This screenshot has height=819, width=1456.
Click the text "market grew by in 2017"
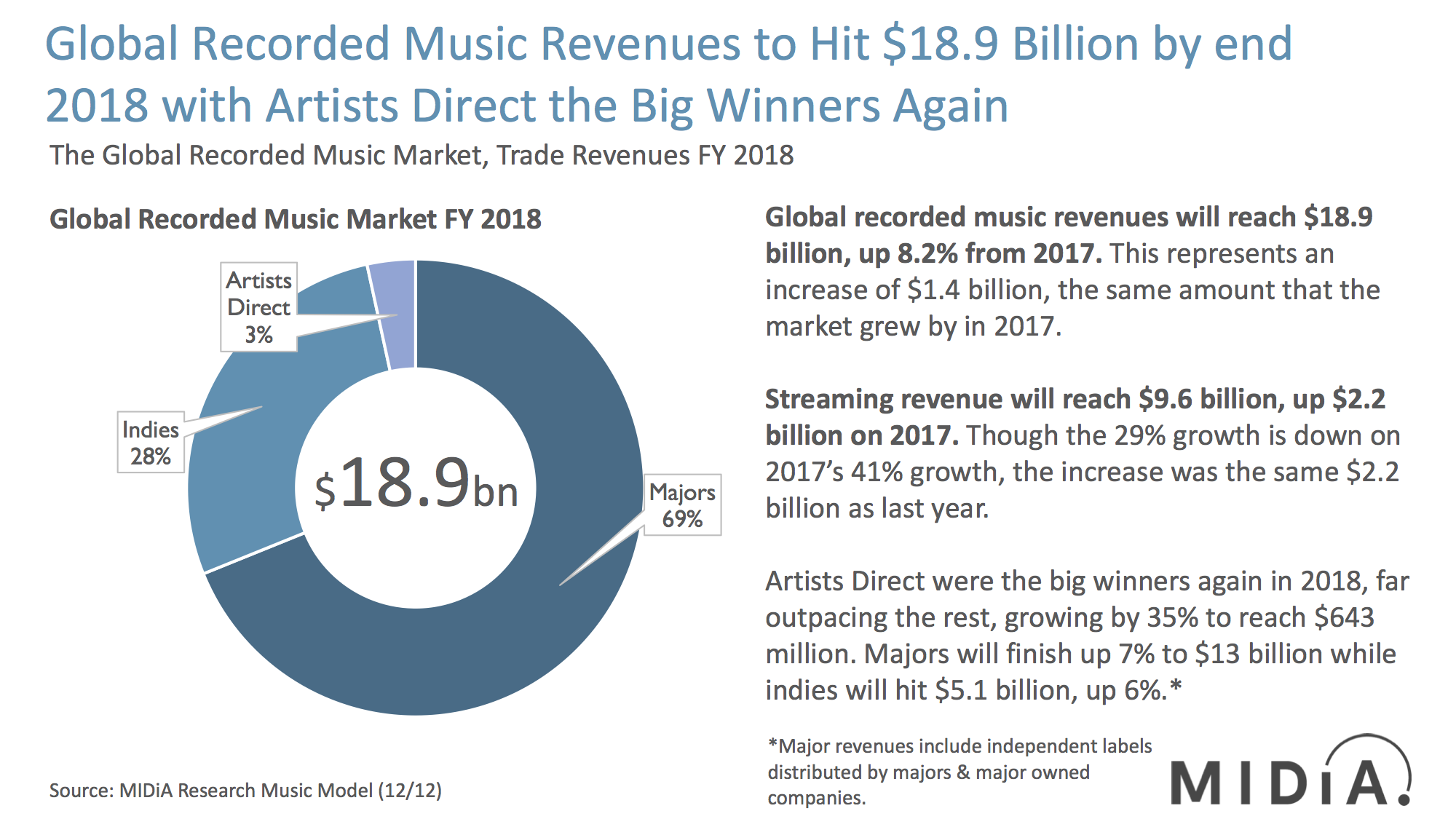pos(913,326)
